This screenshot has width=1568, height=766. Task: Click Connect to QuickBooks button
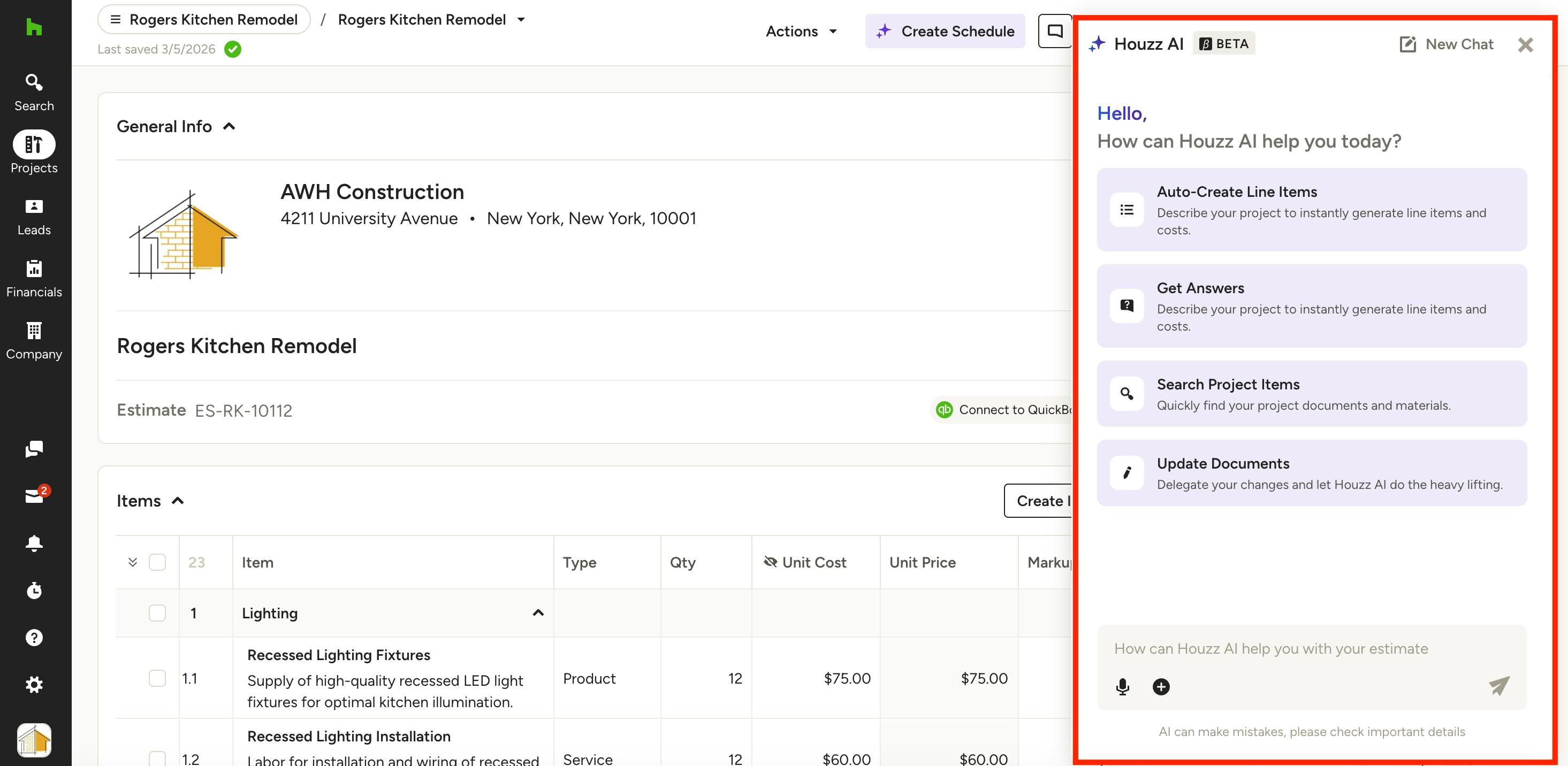(1001, 409)
